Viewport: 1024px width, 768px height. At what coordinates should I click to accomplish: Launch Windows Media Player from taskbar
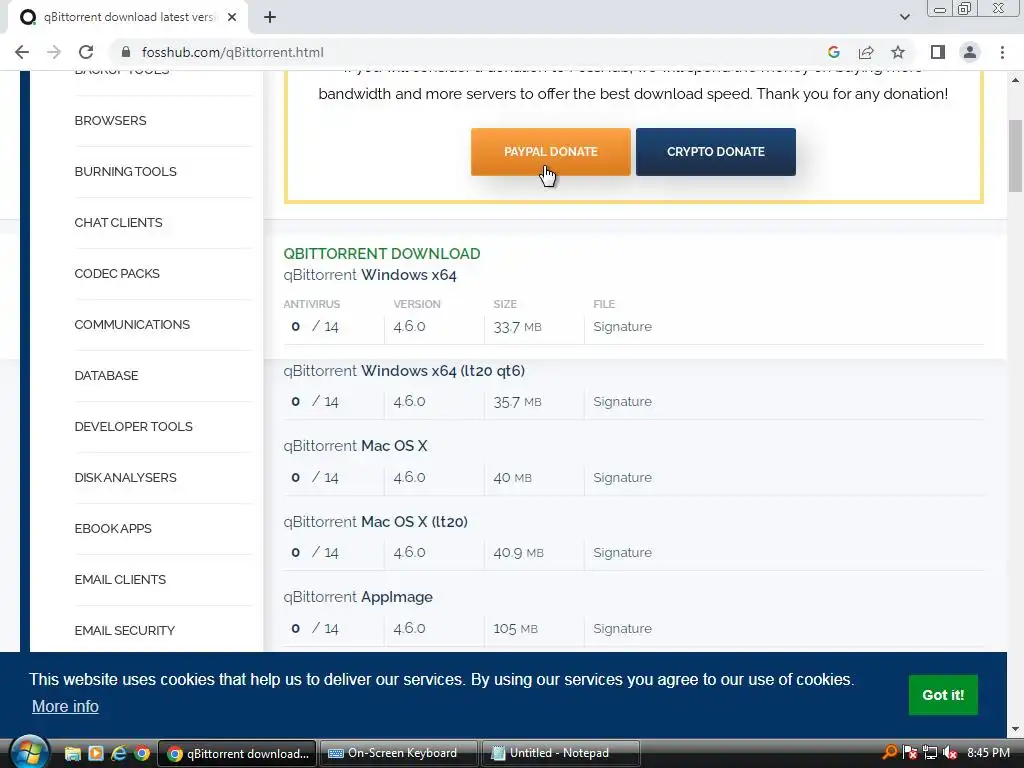pos(95,754)
